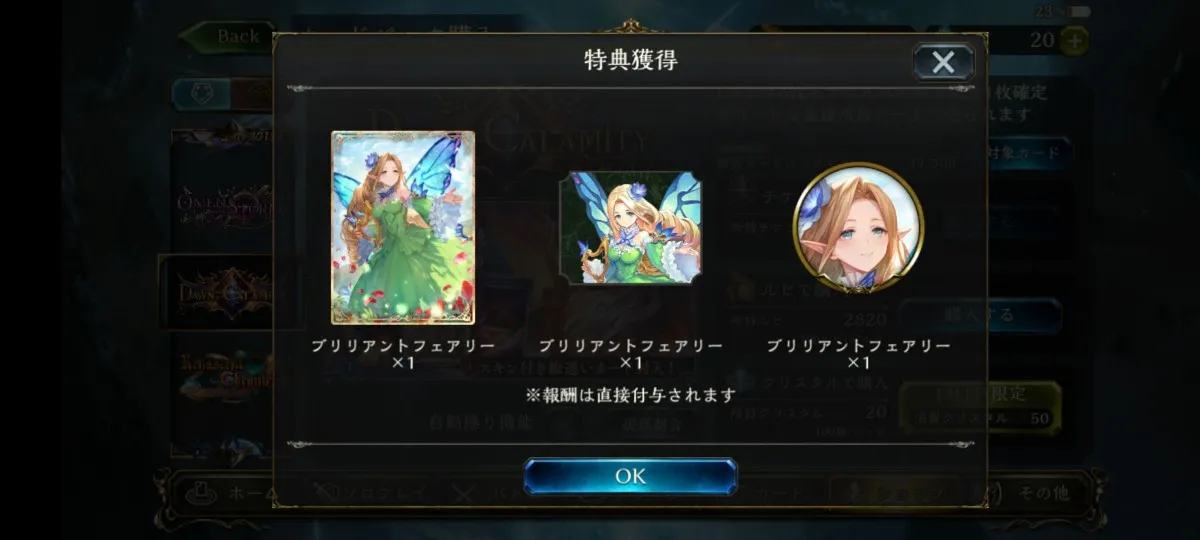Add crystals with the plus icon

(x=1074, y=40)
